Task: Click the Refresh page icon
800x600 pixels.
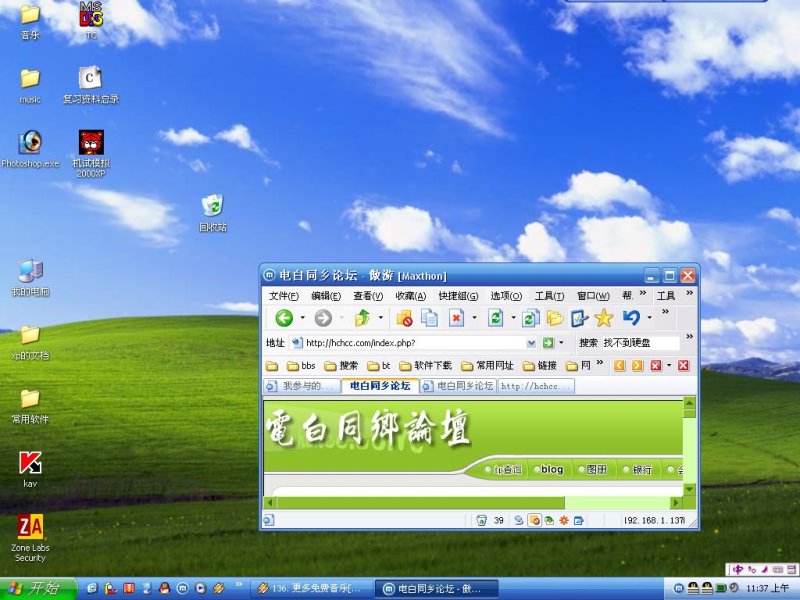Action: click(494, 318)
